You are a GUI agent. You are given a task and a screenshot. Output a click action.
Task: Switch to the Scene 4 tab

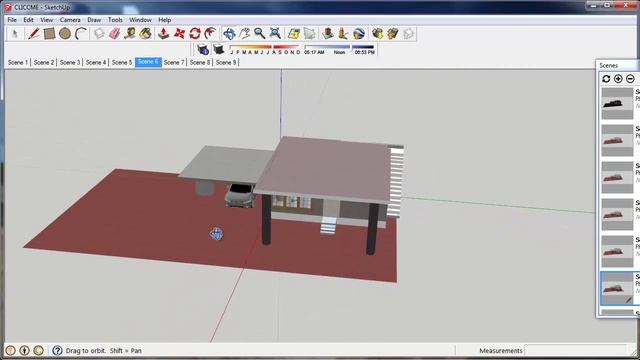tap(96, 62)
